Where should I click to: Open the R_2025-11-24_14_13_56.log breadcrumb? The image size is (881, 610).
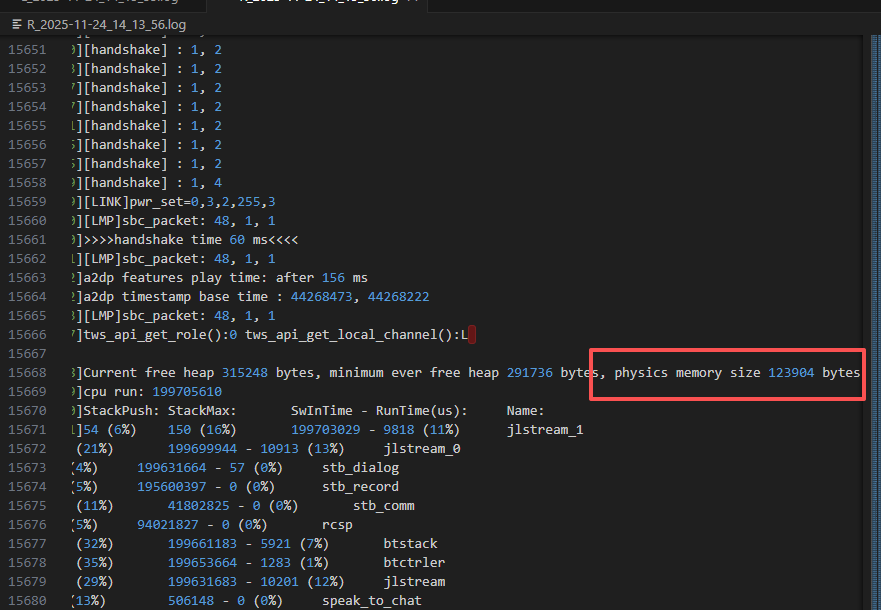point(106,25)
